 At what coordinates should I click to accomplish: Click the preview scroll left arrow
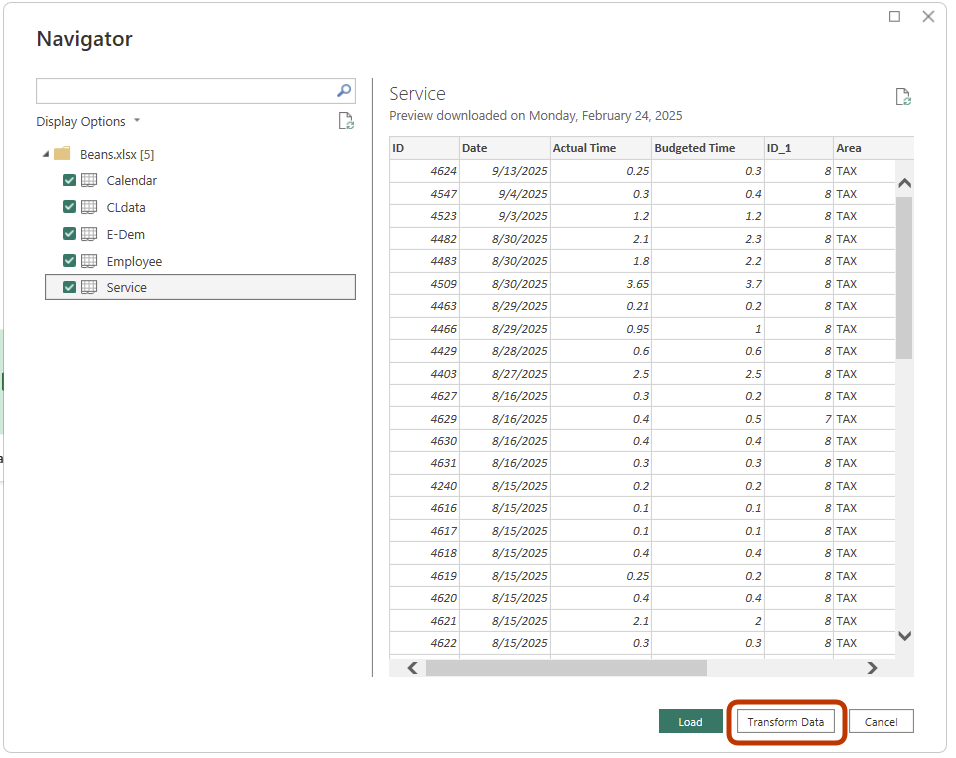click(x=413, y=668)
